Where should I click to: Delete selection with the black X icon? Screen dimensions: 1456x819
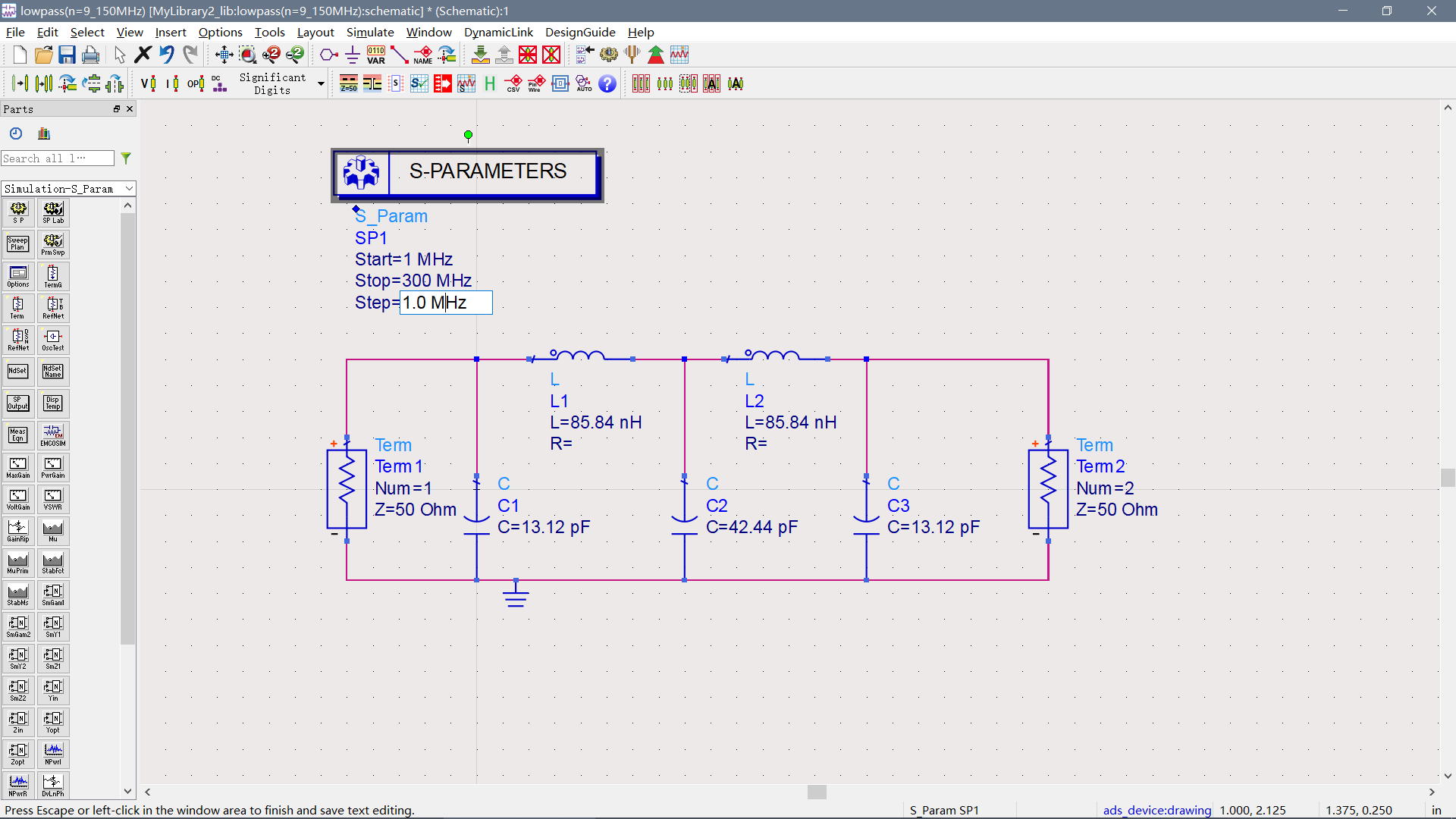pos(143,55)
